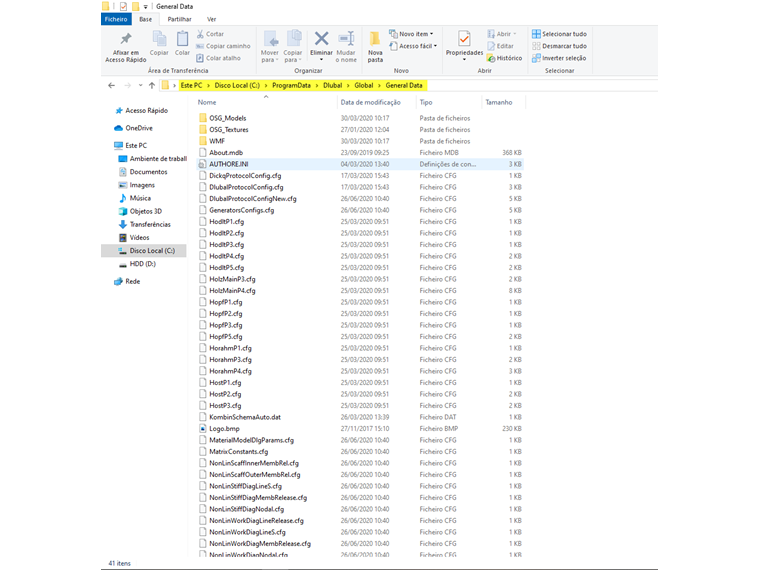Image resolution: width=760 pixels, height=570 pixels.
Task: Click the Copiar ribbon icon
Action: pos(159,43)
